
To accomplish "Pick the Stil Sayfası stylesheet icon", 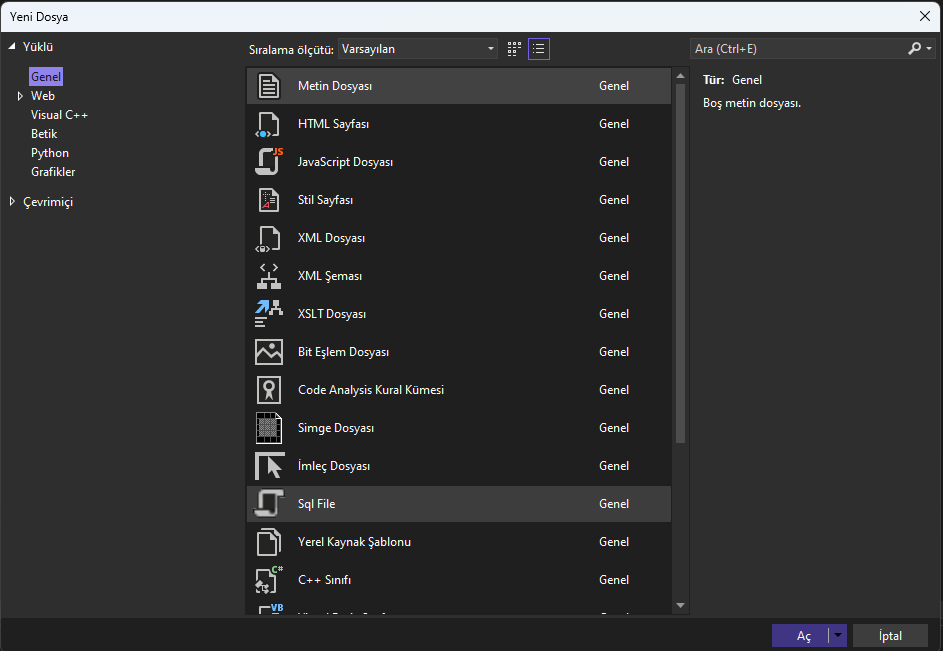I will click(268, 200).
